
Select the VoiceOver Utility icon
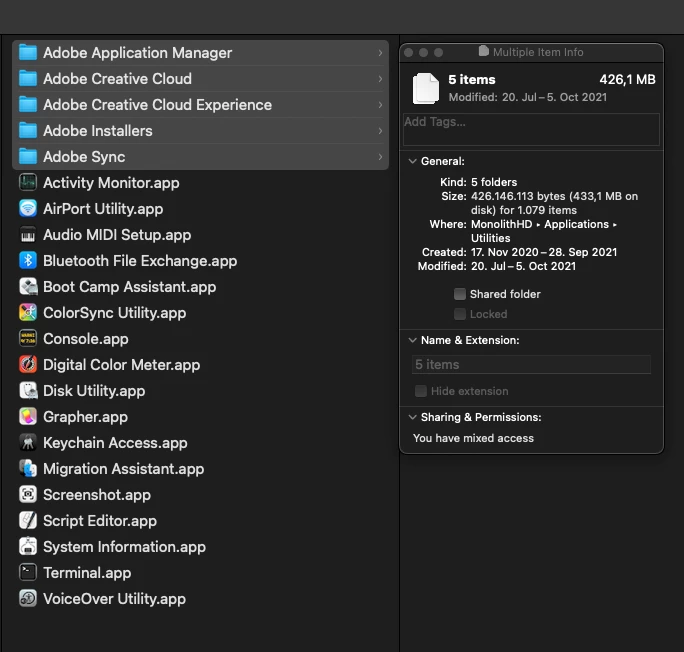pos(28,599)
